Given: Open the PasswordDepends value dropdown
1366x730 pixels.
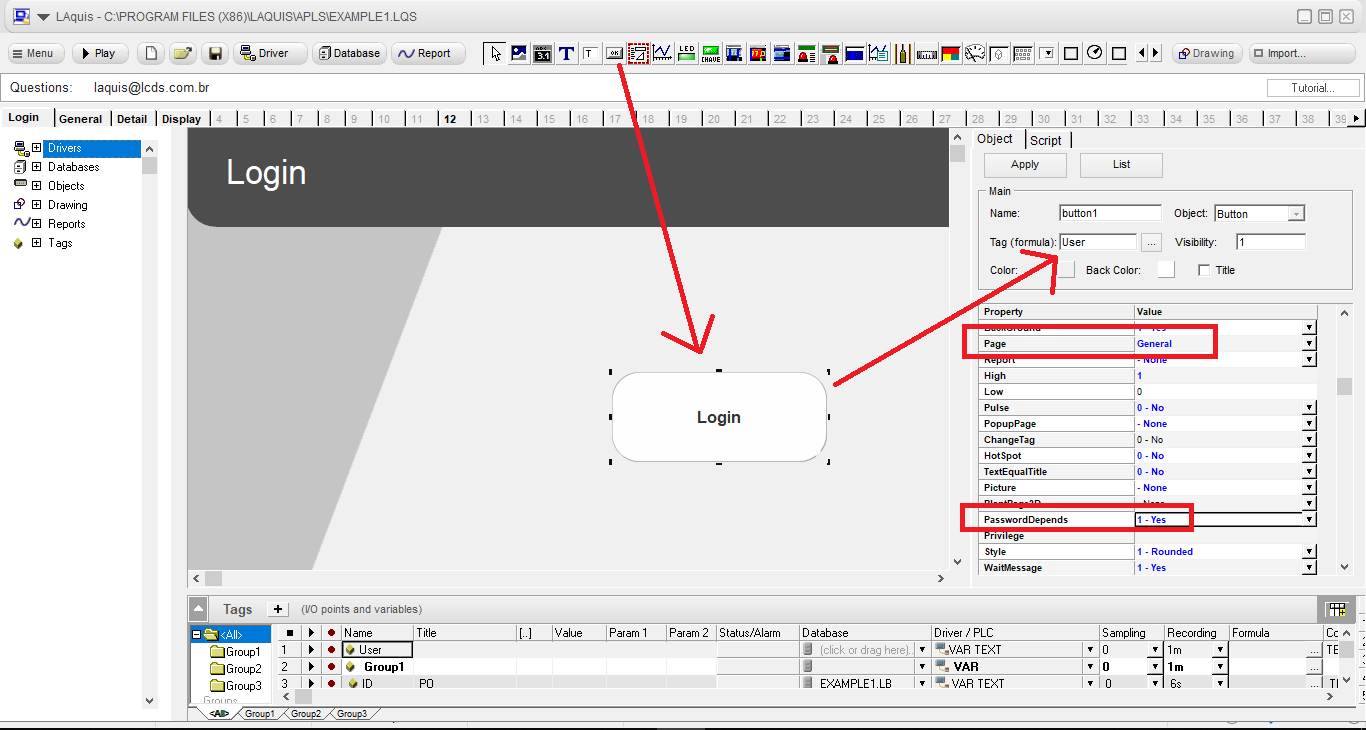Looking at the screenshot, I should click(1309, 520).
